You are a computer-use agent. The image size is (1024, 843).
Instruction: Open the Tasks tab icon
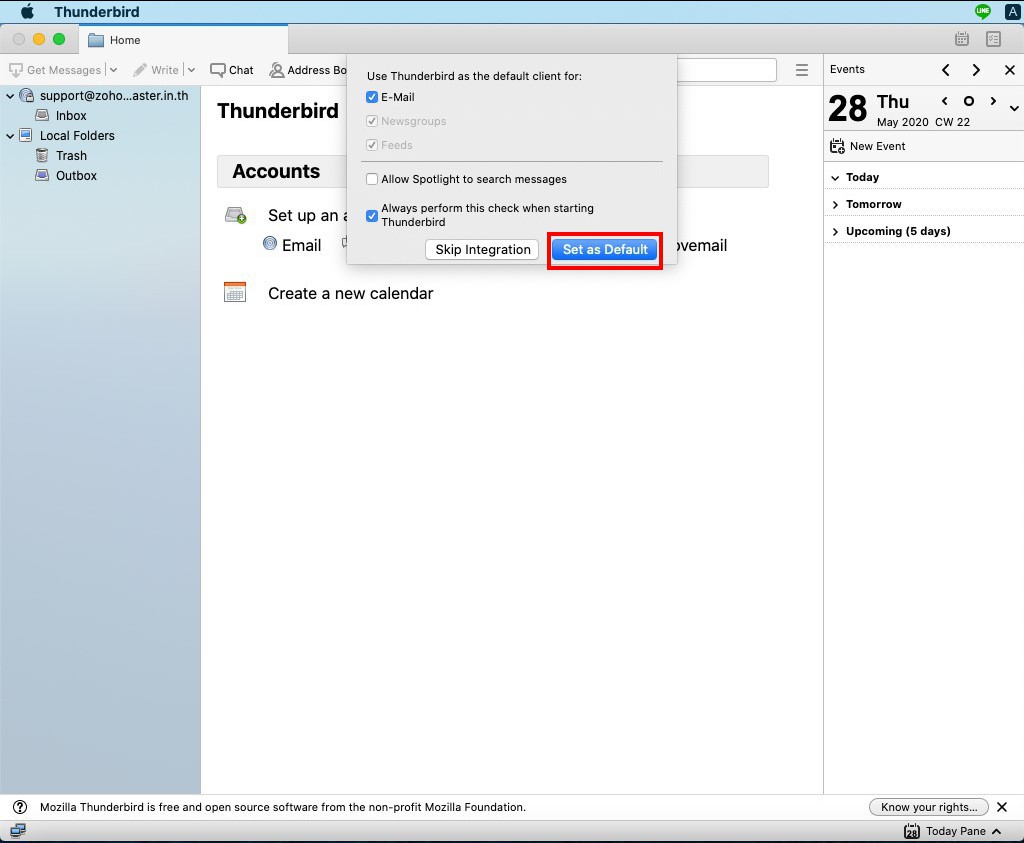(x=993, y=39)
